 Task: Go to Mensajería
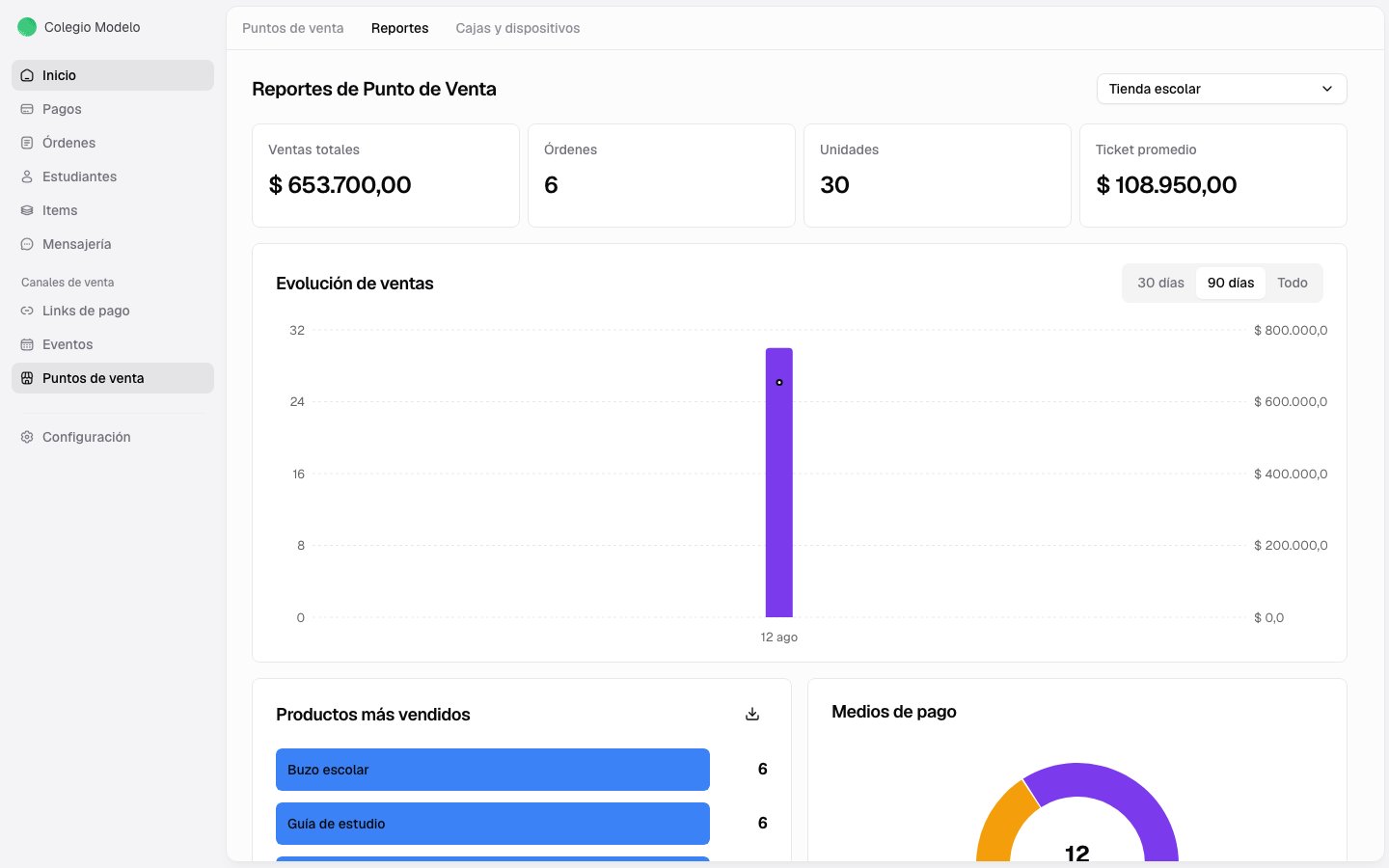[x=113, y=244]
